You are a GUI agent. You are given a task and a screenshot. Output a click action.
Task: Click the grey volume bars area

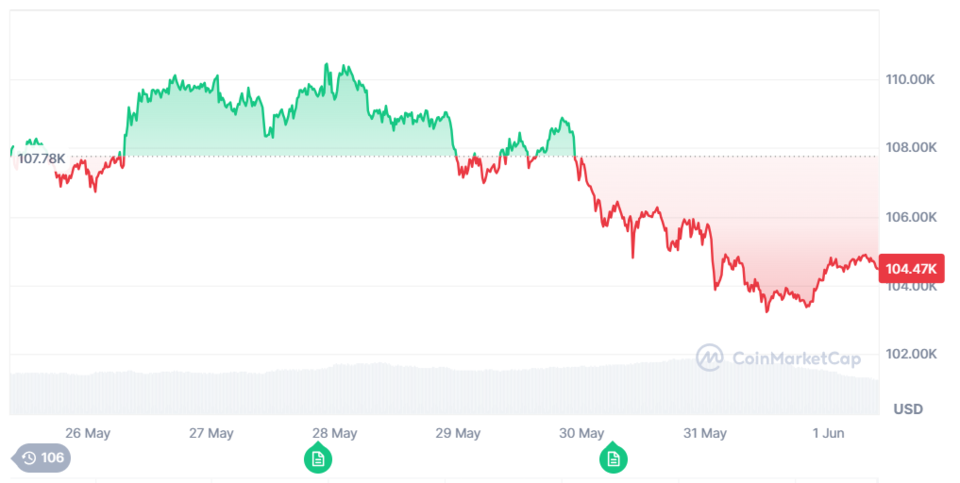point(400,392)
